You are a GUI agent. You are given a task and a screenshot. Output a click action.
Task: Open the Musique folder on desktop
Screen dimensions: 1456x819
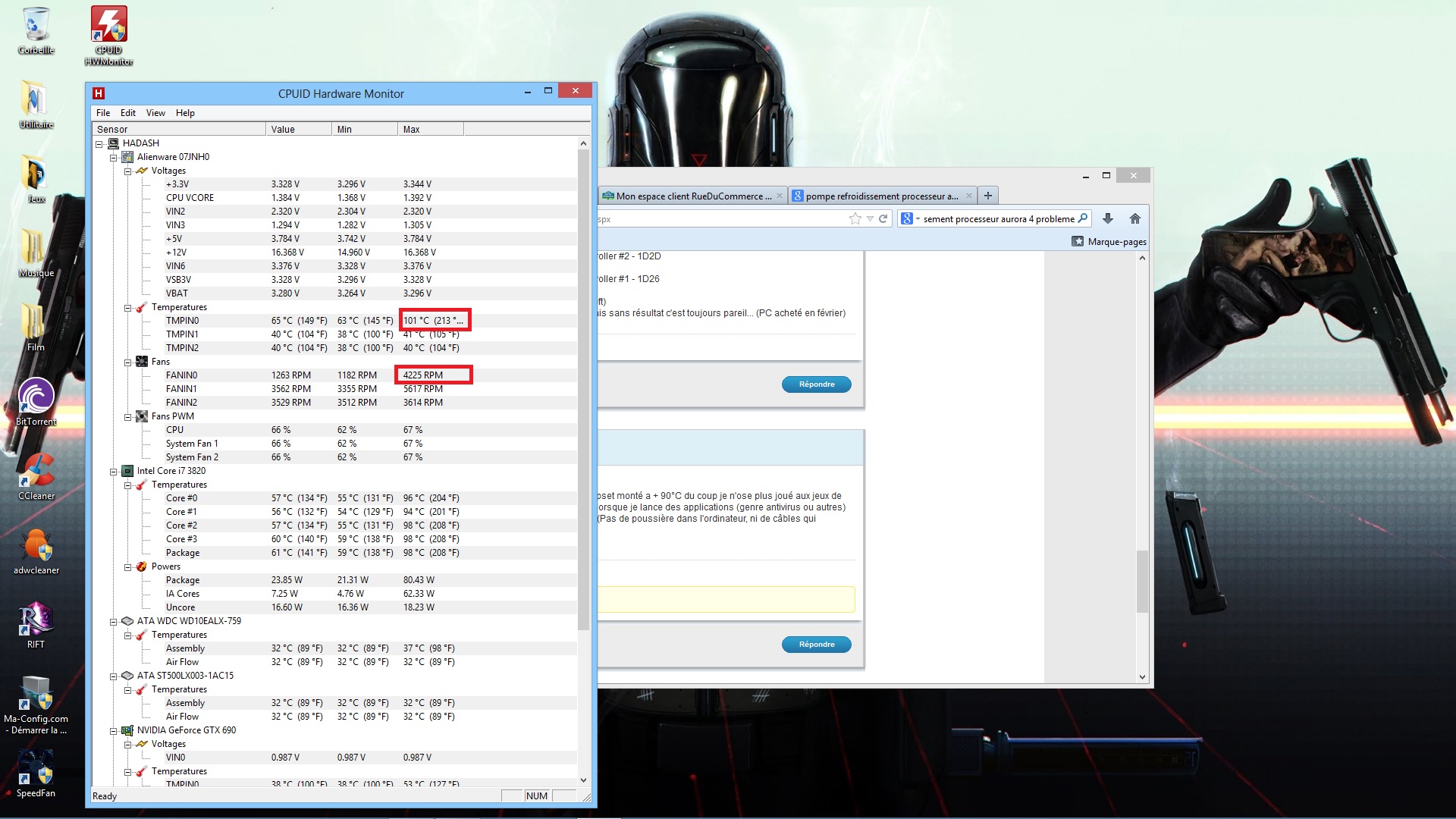click(36, 253)
